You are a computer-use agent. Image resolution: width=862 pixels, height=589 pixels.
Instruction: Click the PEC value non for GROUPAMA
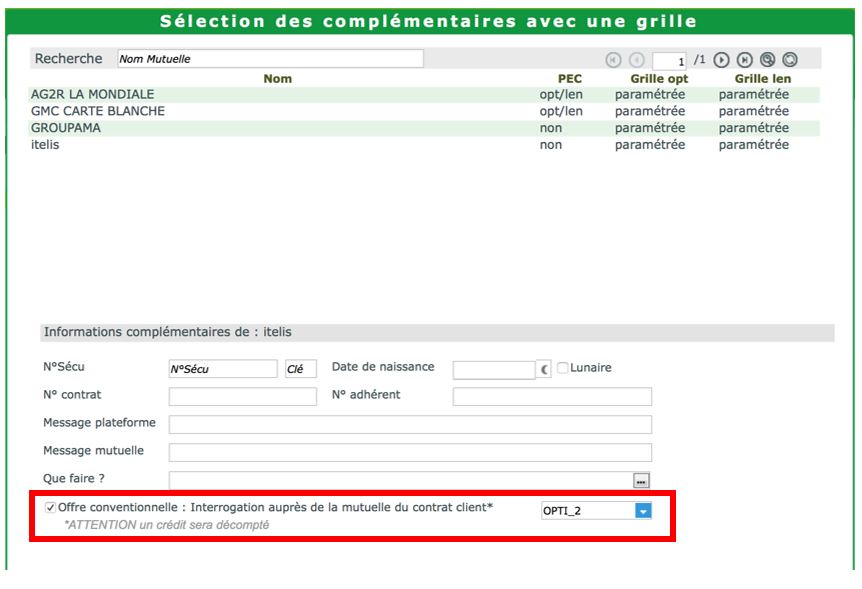coord(550,128)
